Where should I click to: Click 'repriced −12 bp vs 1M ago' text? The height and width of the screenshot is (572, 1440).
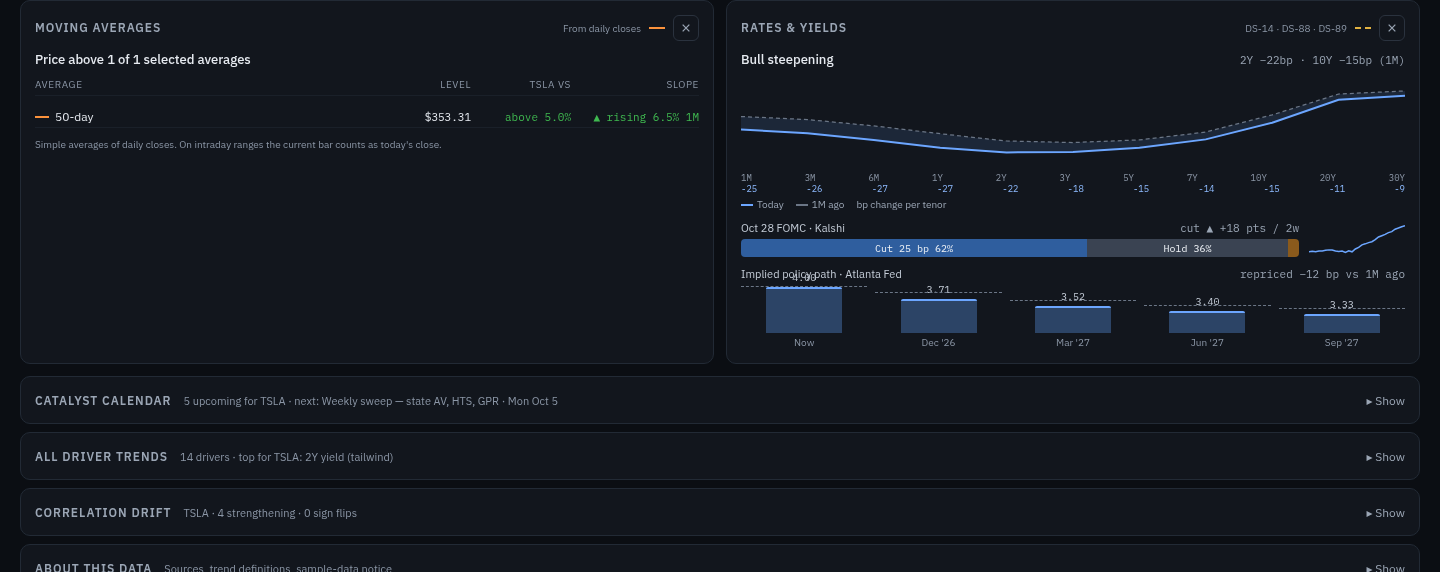1322,274
